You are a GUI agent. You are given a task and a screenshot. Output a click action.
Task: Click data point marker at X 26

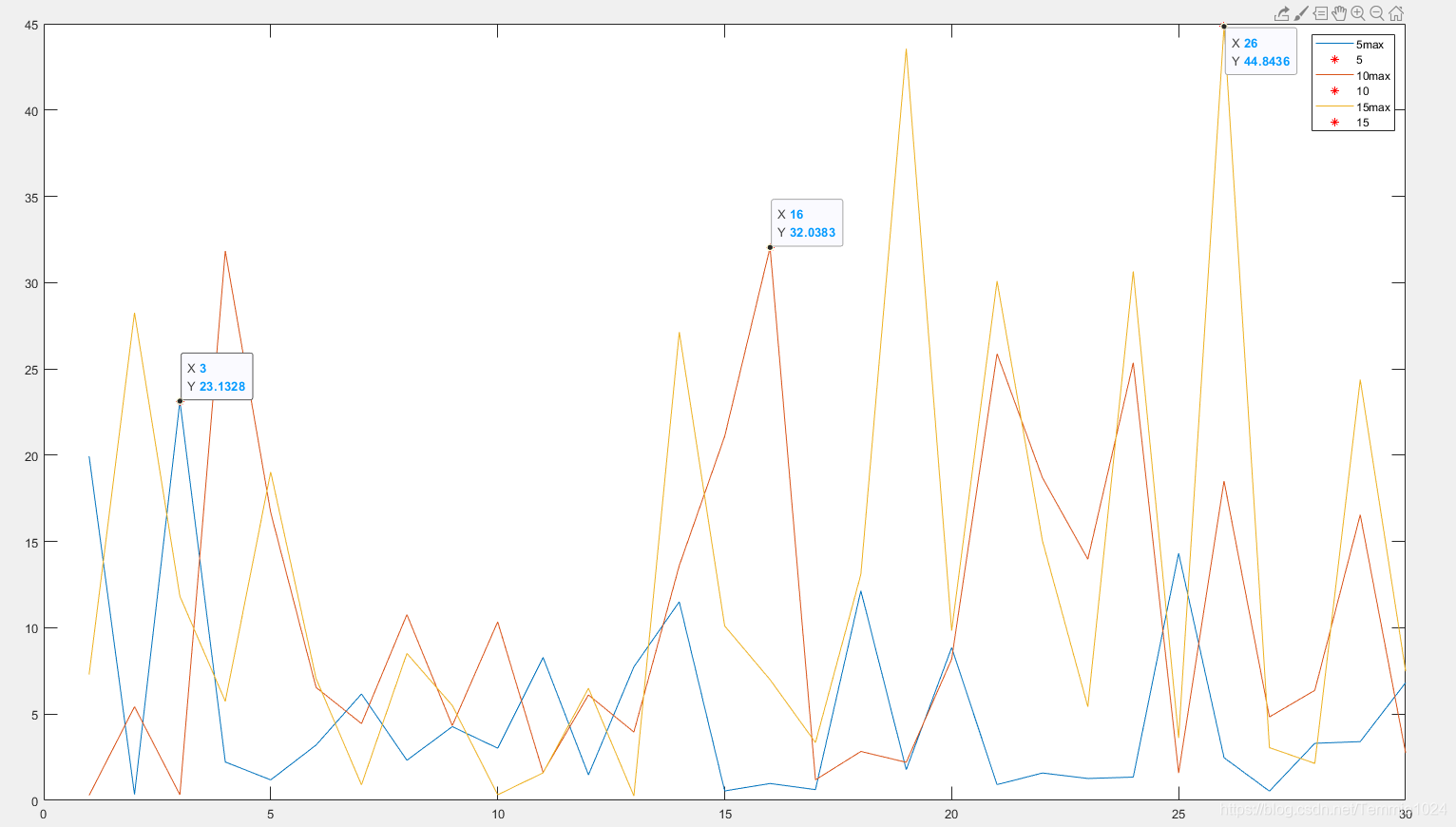coord(1224,27)
